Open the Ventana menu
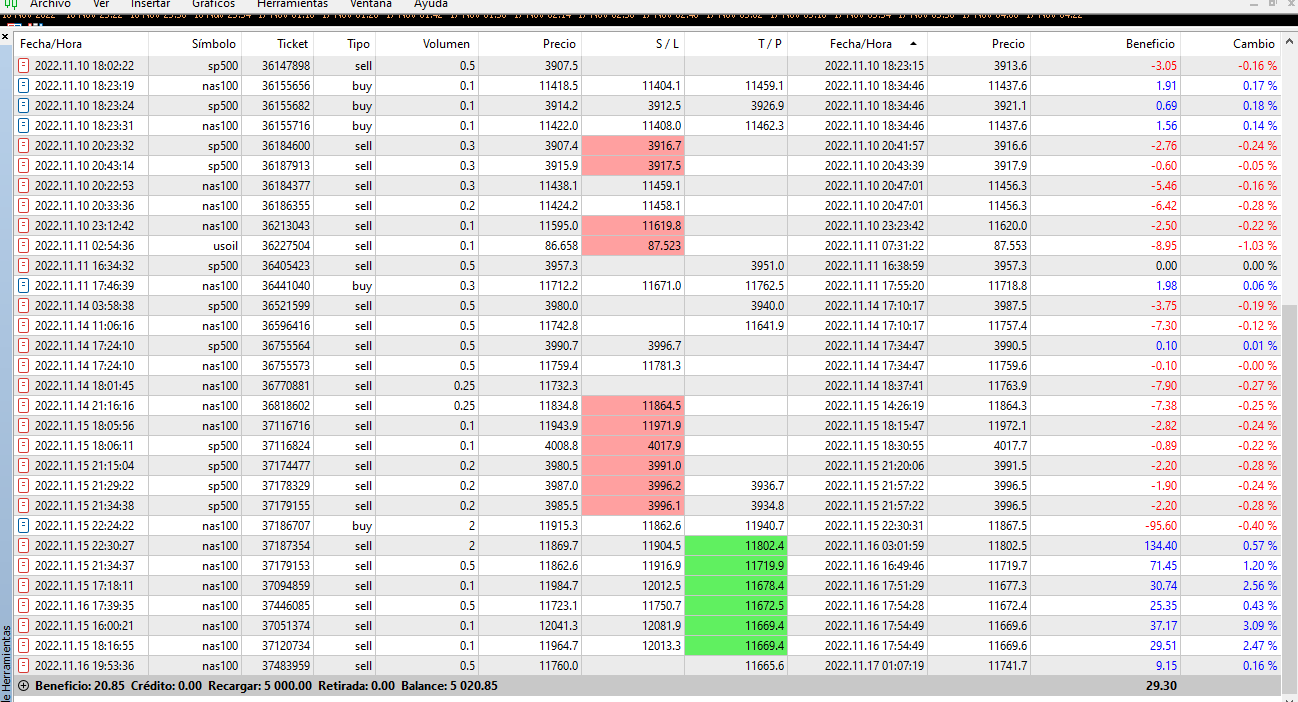Screen dimensions: 1298x702 coord(371,4)
